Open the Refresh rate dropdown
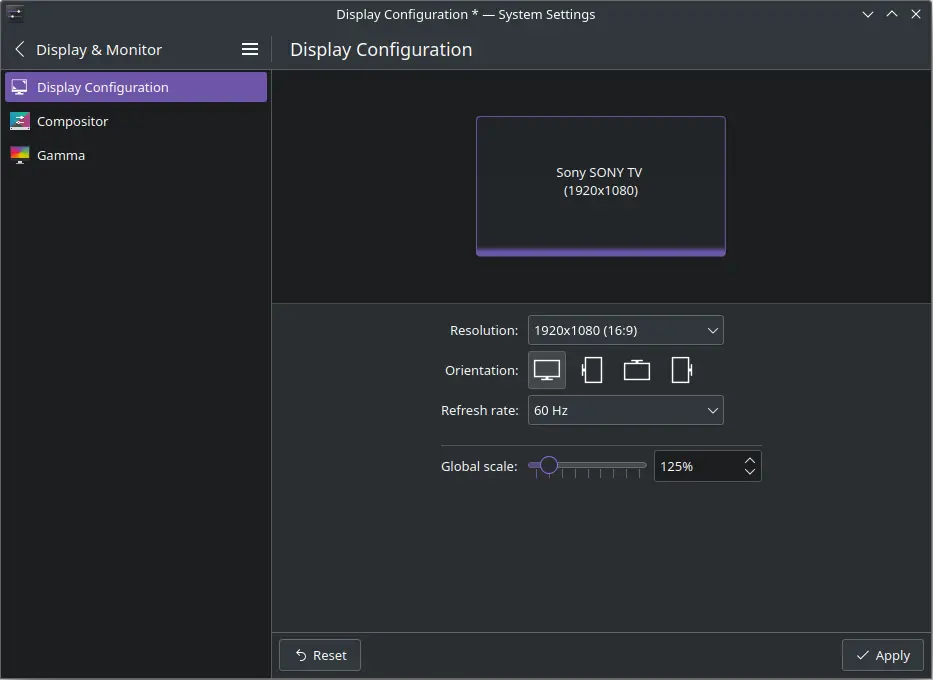Viewport: 933px width, 680px height. point(625,410)
